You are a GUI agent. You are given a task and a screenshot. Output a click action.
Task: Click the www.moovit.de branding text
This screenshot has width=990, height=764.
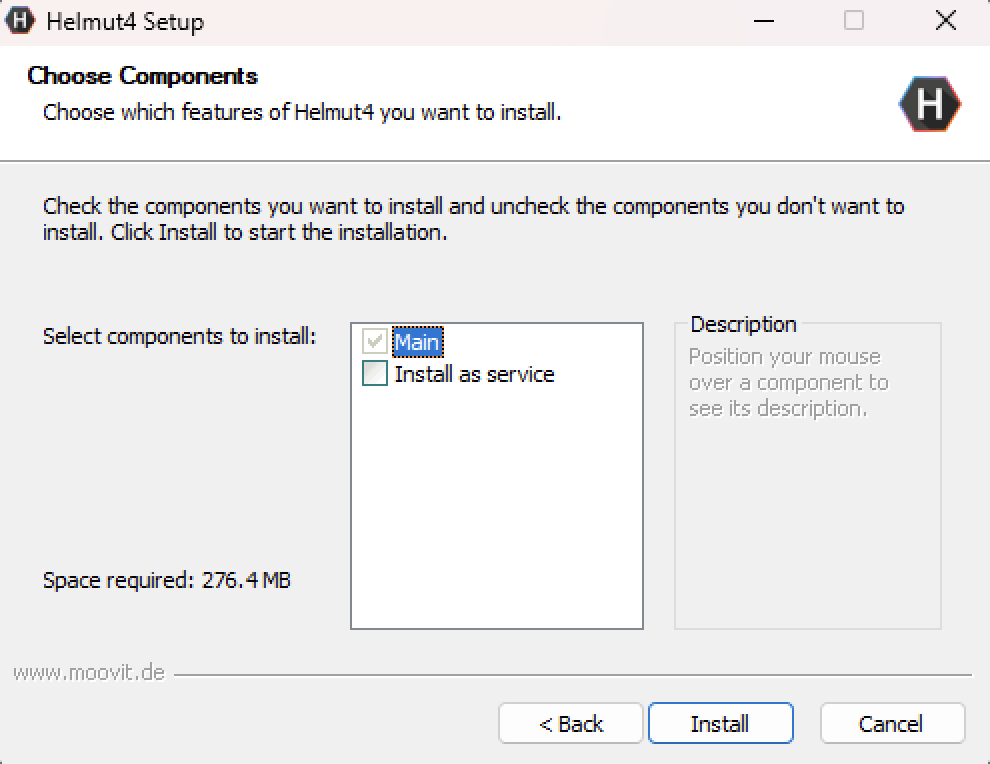[x=89, y=672]
